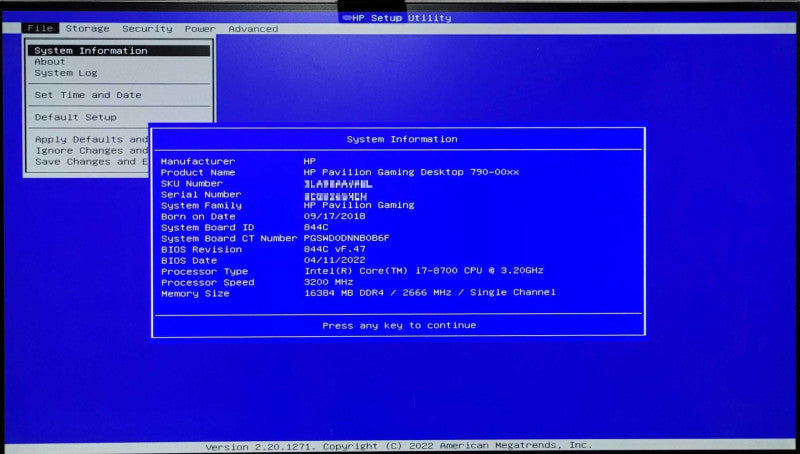
Task: Select the About menu entry
Action: pos(50,62)
